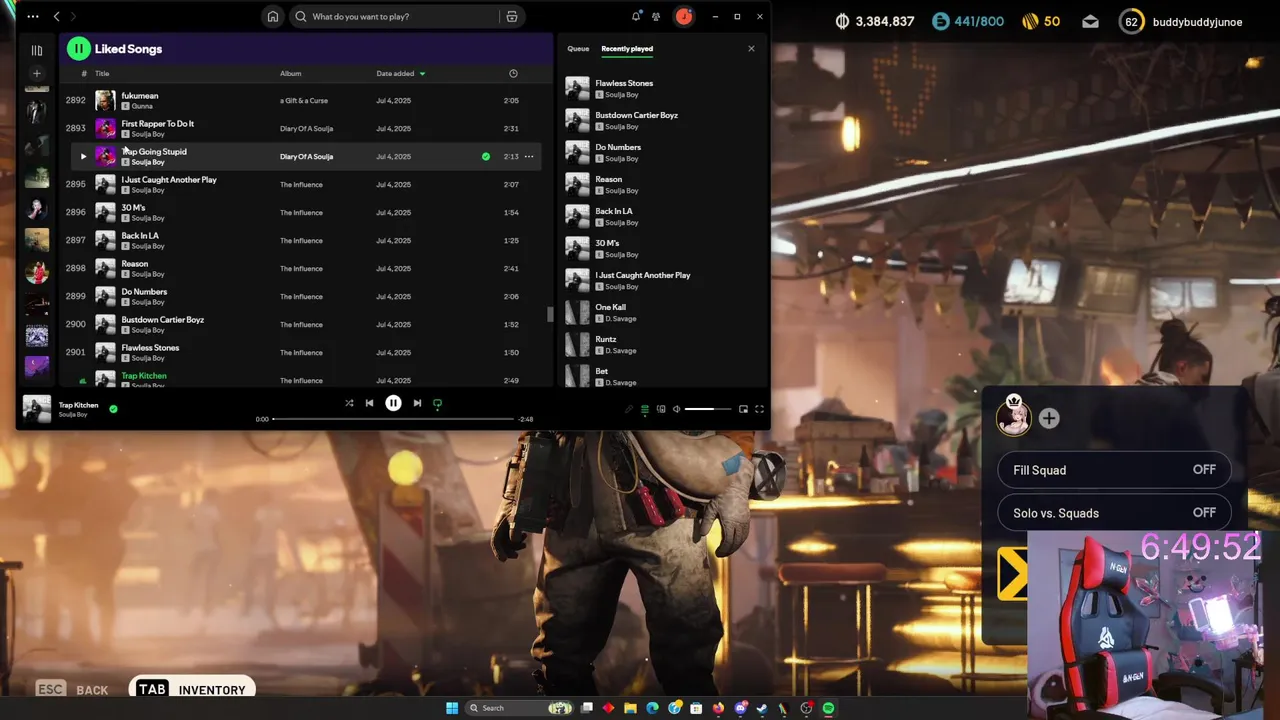Screen dimensions: 1280x720
Task: Go to Spotify Home
Action: 272,16
